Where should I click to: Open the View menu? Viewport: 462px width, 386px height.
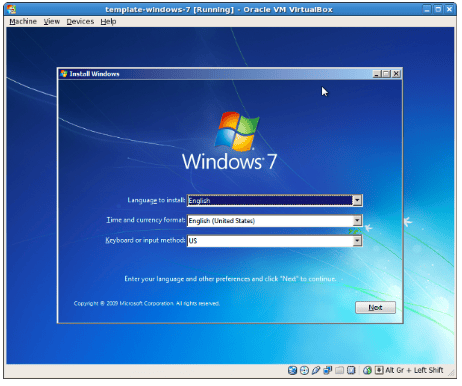[x=52, y=21]
